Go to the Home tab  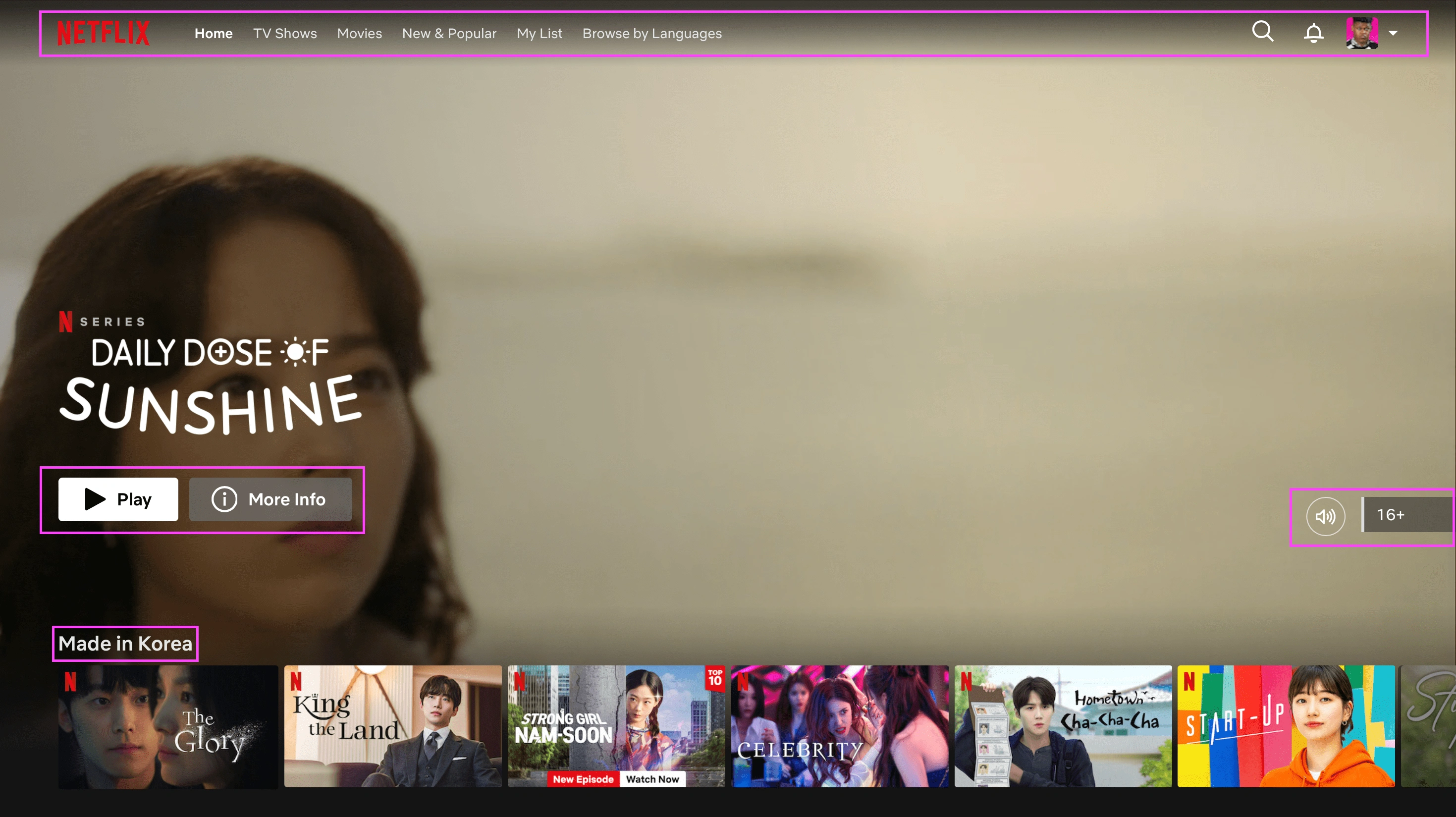(214, 33)
